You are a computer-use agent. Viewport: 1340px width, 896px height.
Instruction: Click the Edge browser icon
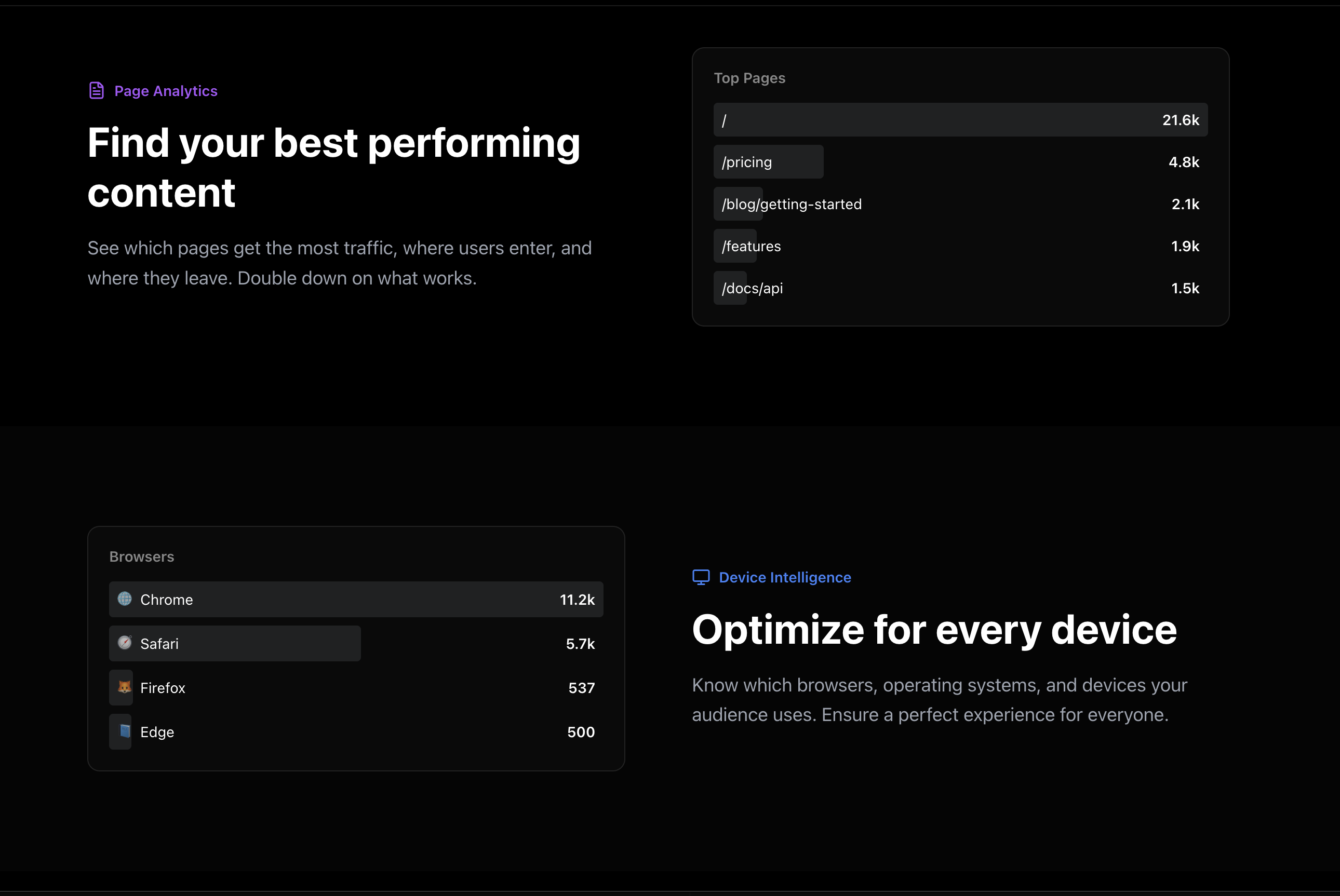pyautogui.click(x=125, y=731)
